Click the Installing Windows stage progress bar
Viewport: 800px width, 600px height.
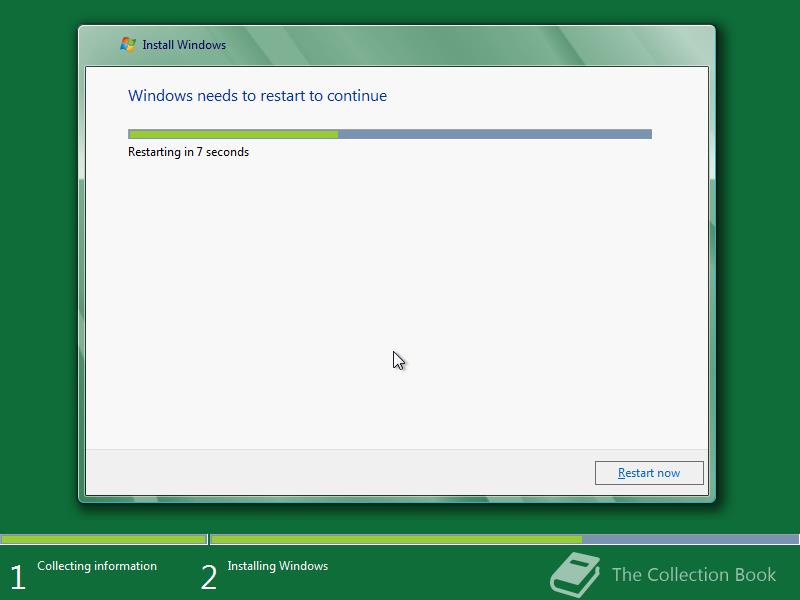505,539
